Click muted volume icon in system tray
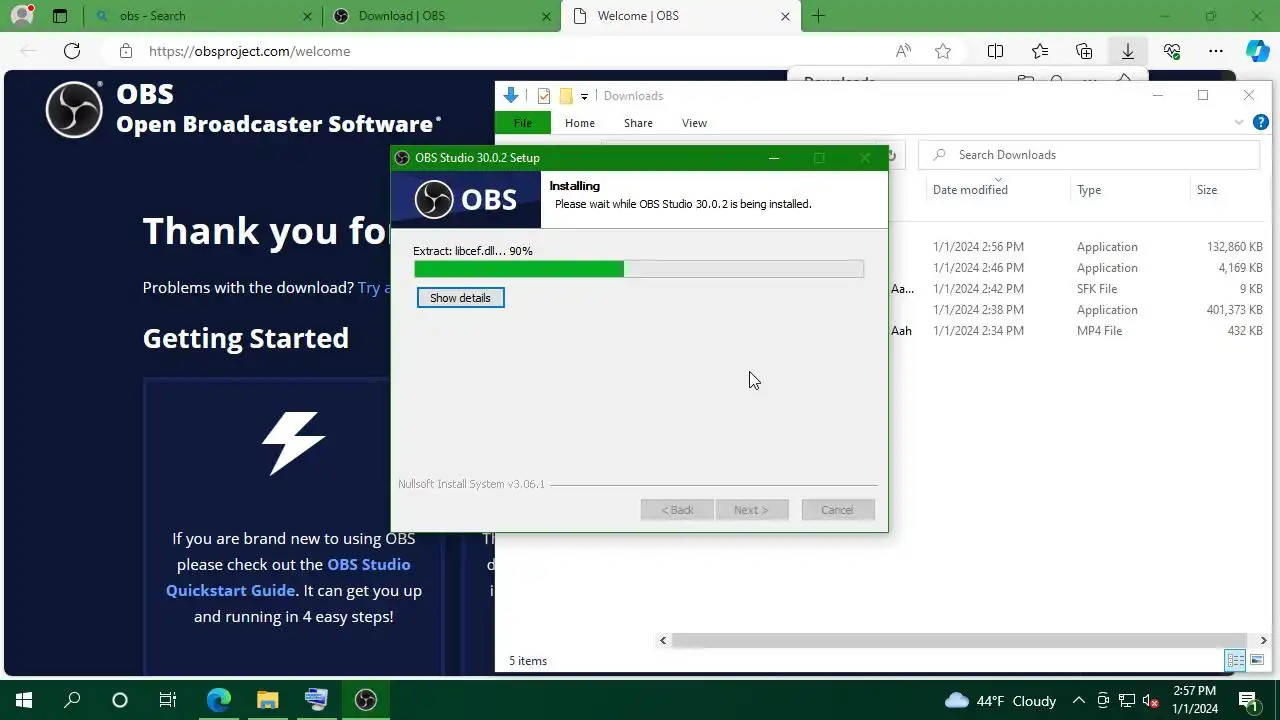 coord(1151,701)
